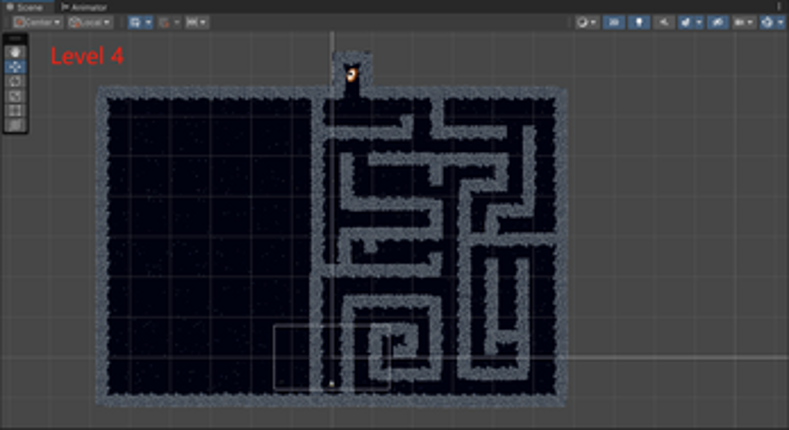This screenshot has height=430, width=789.
Task: Select the Rotate tool
Action: [x=15, y=81]
